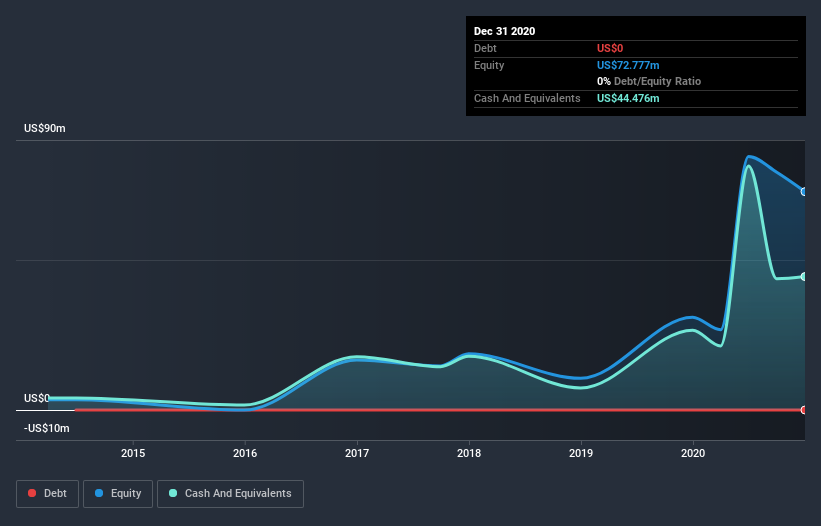Image resolution: width=821 pixels, height=526 pixels.
Task: Select the Equity endpoint marker on chart
Action: coord(803,192)
